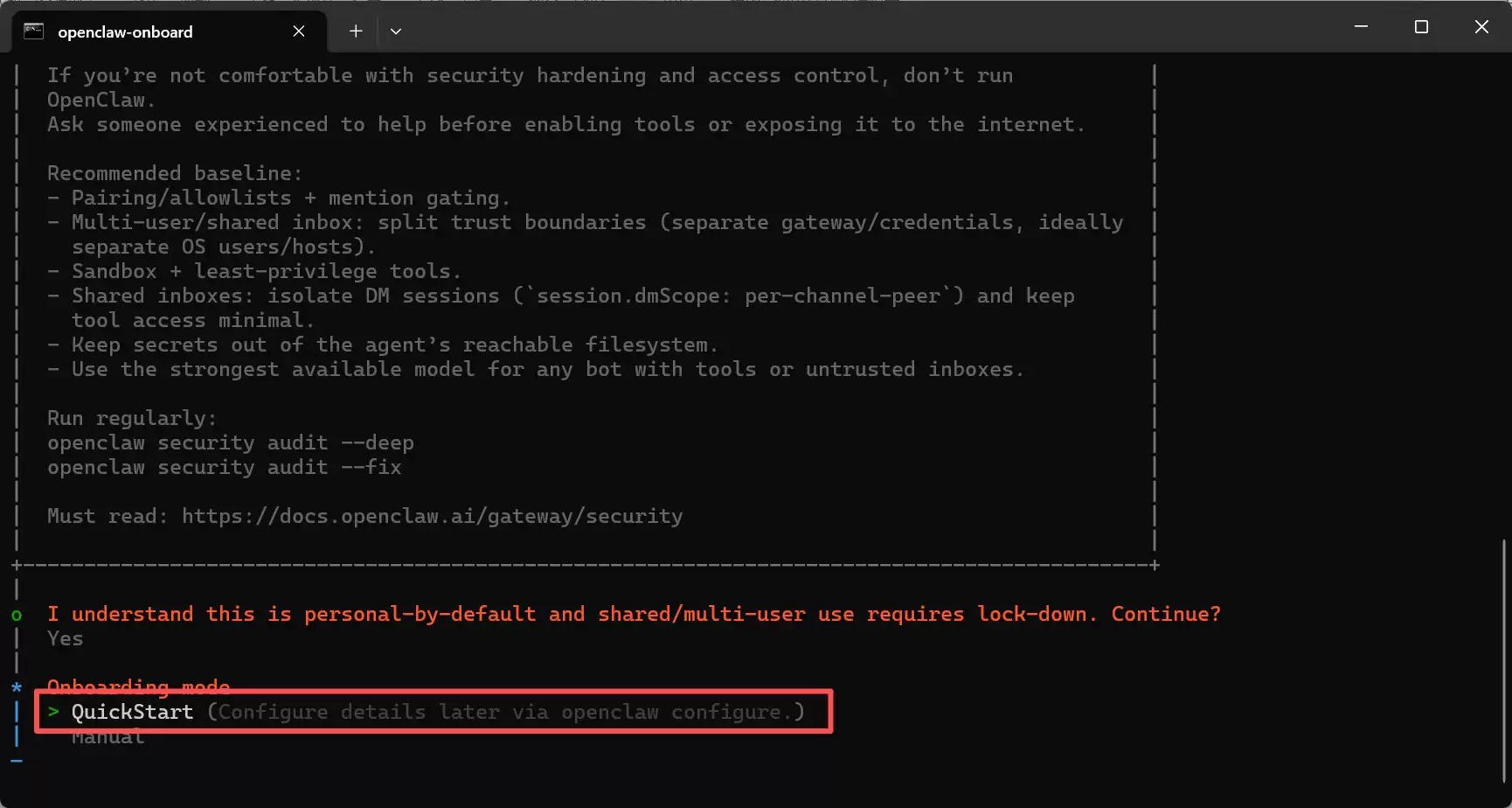Click the "Yes" confirmation answer

click(x=66, y=638)
